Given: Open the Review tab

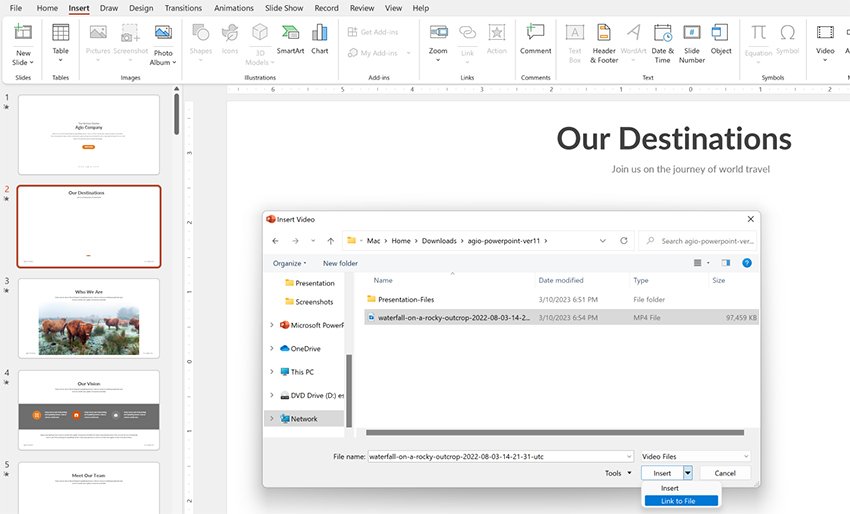Looking at the screenshot, I should [x=362, y=8].
